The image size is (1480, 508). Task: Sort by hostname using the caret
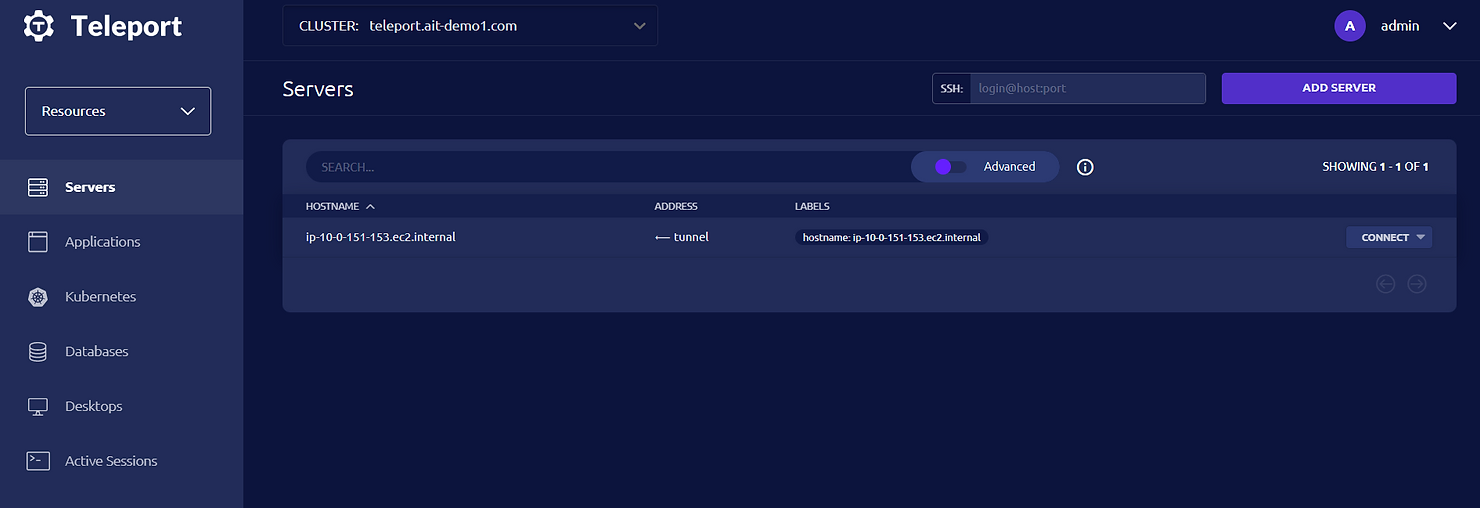pyautogui.click(x=370, y=206)
